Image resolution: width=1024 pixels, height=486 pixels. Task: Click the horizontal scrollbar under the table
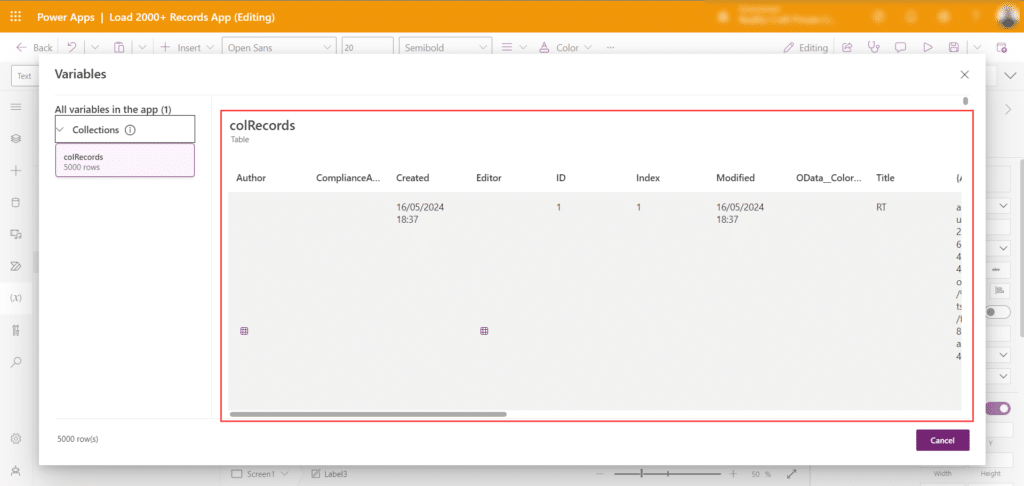368,413
